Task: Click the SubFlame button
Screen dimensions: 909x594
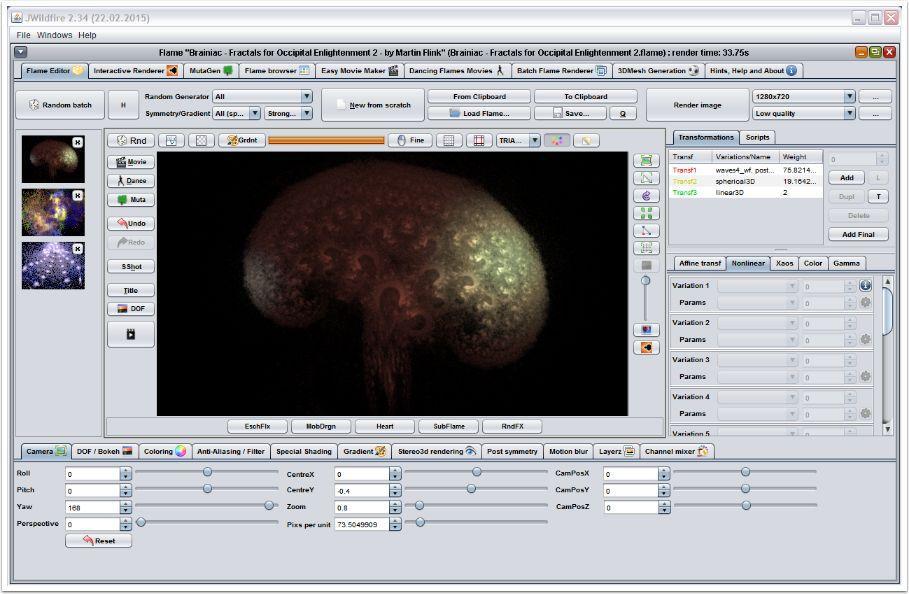Action: click(449, 426)
